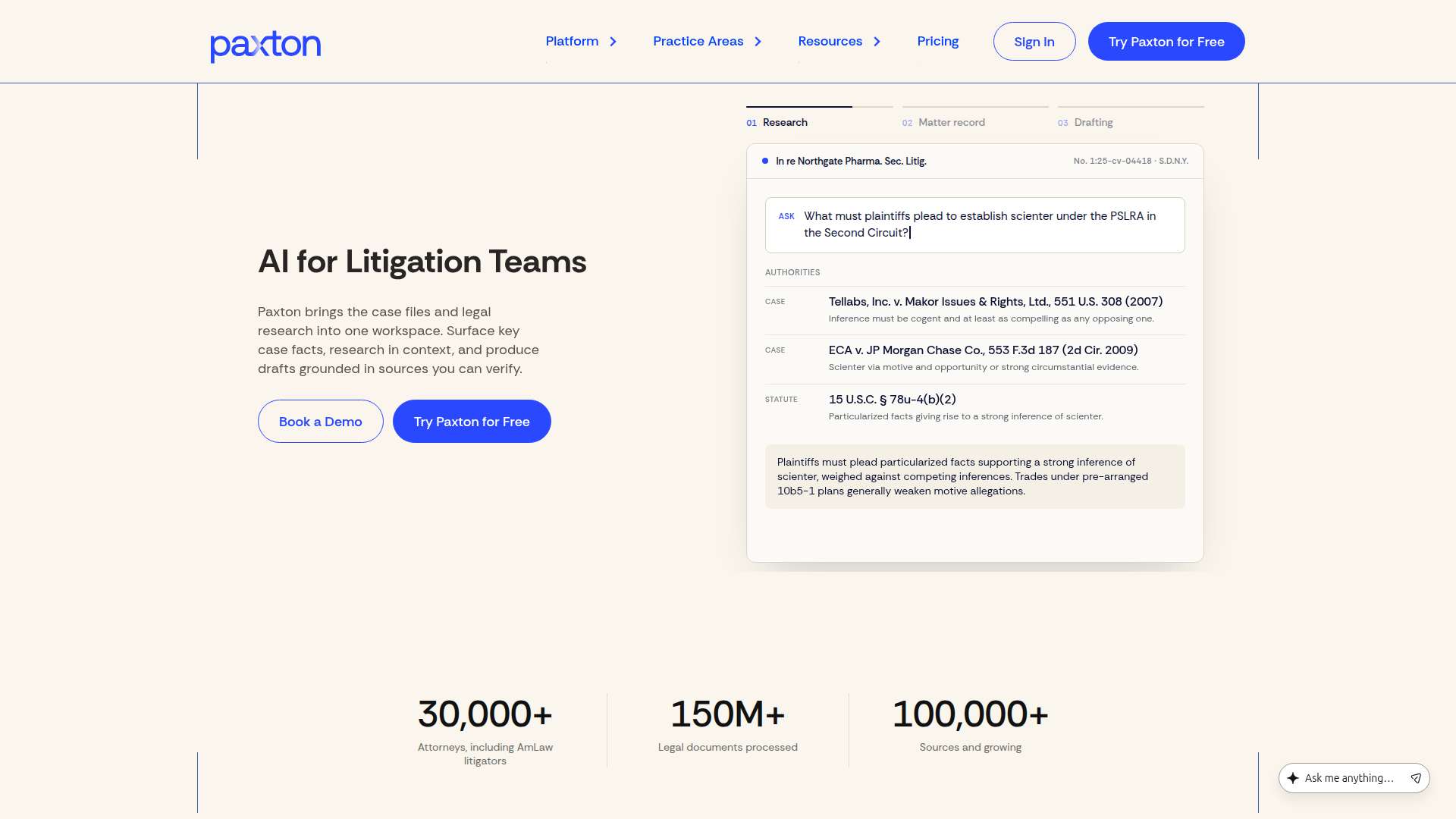1456x819 pixels.
Task: Click header Try Paxton for Free button
Action: [x=1166, y=42]
